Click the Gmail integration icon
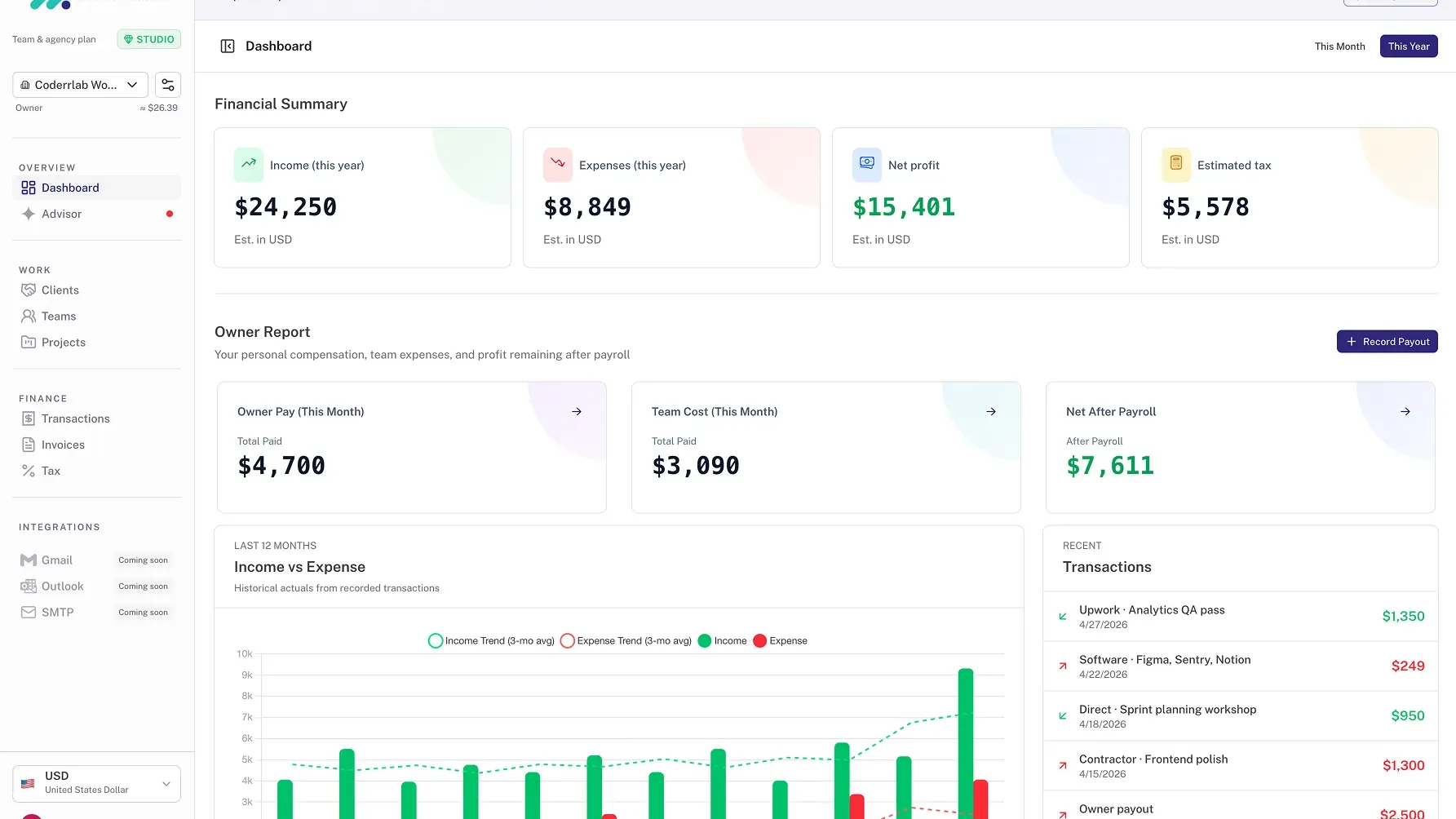 tap(28, 560)
